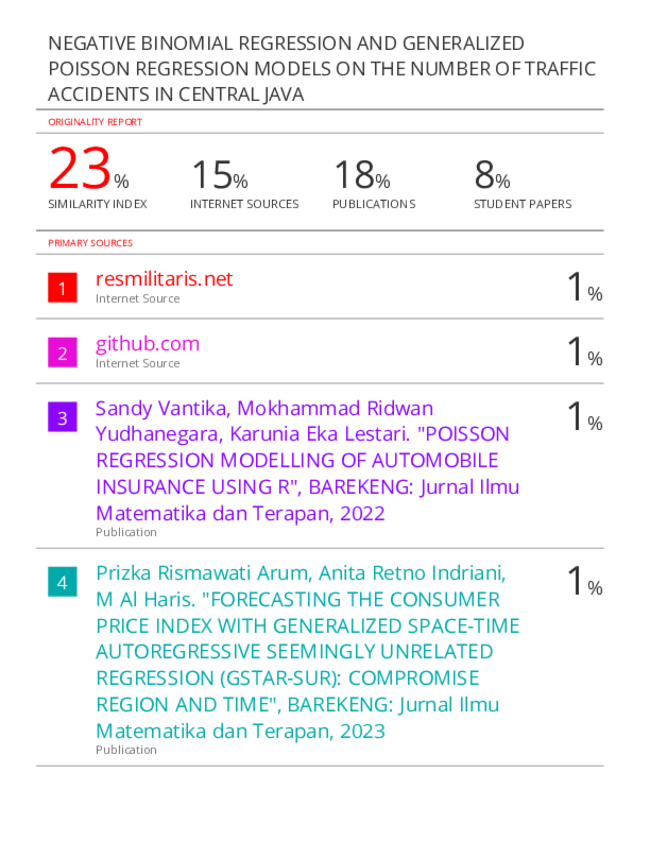Select the ORIGINALITY REPORT heading
The height and width of the screenshot is (841, 650).
[x=95, y=122]
